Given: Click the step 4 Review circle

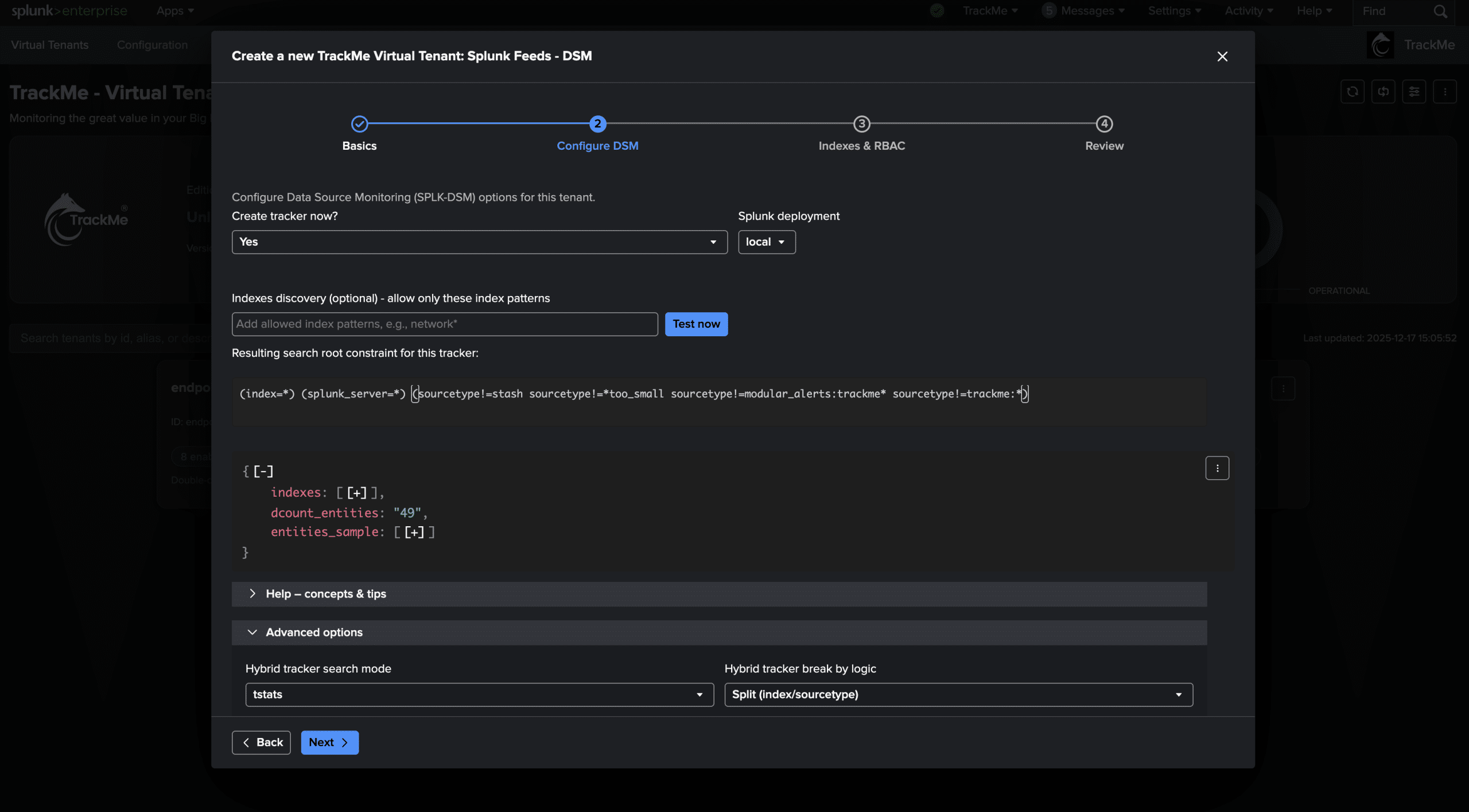Looking at the screenshot, I should click(x=1103, y=124).
